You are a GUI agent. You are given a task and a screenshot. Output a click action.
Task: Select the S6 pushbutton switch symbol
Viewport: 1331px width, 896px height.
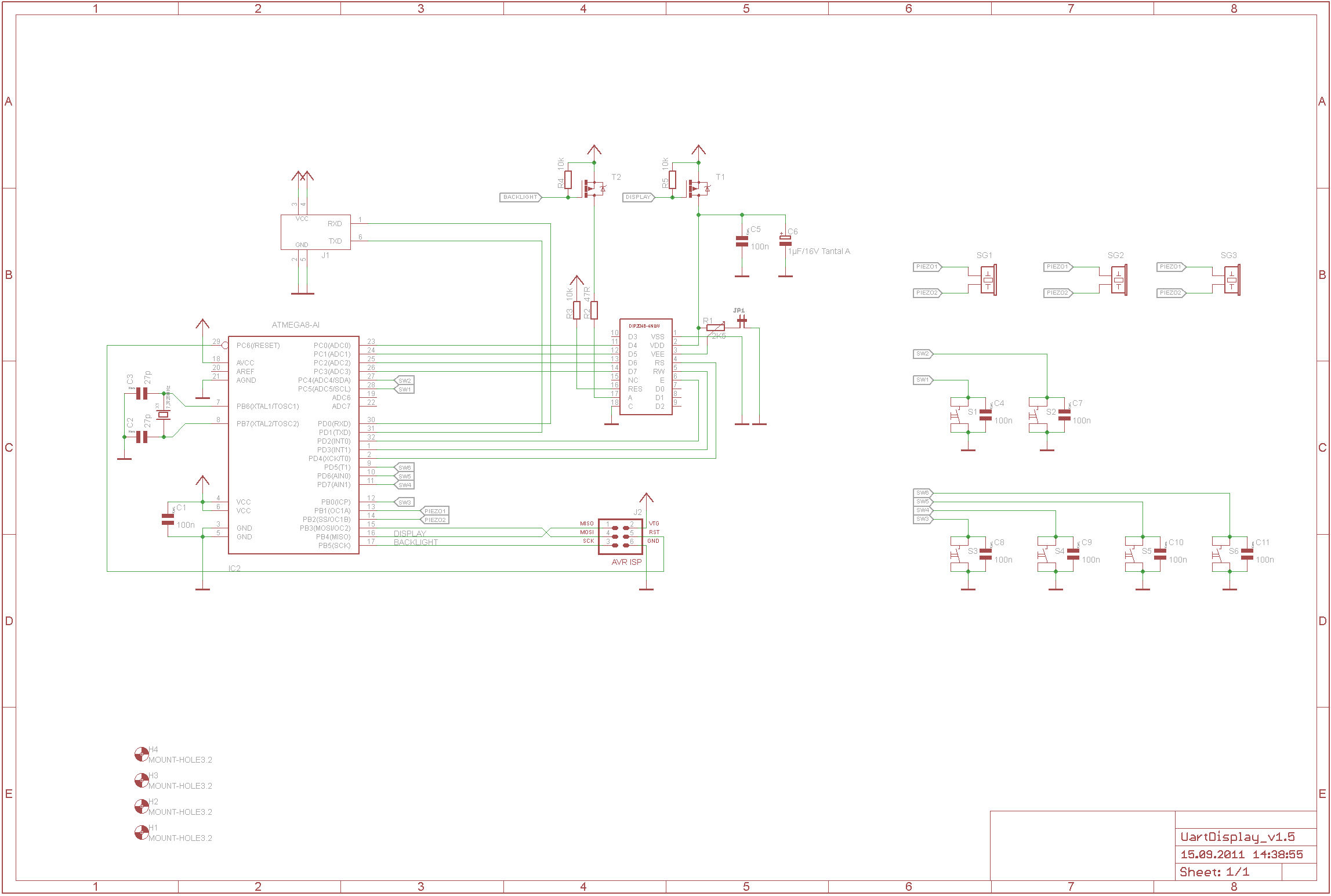pos(1221,554)
